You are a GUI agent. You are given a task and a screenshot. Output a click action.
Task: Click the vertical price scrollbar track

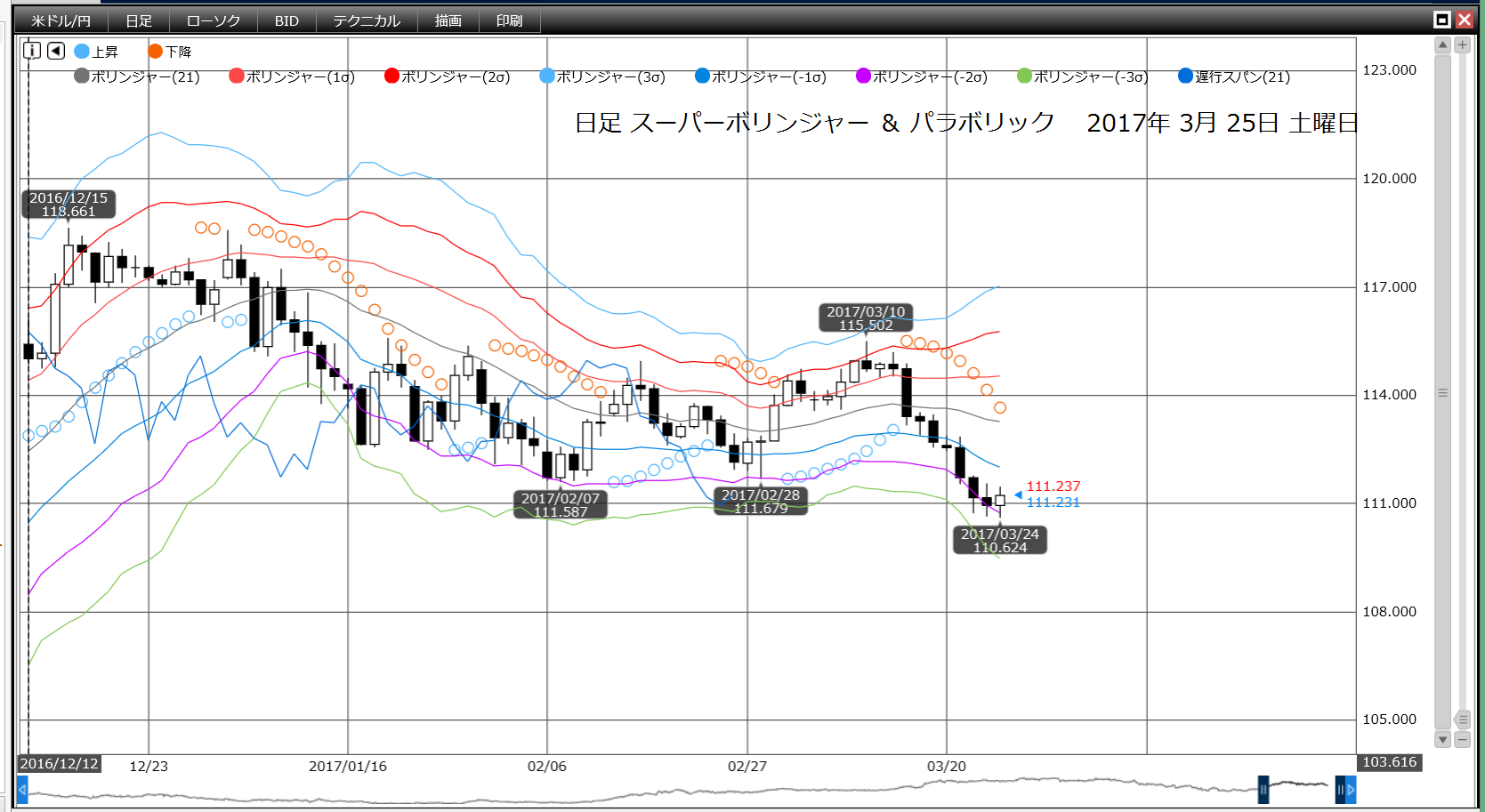pos(1443,392)
